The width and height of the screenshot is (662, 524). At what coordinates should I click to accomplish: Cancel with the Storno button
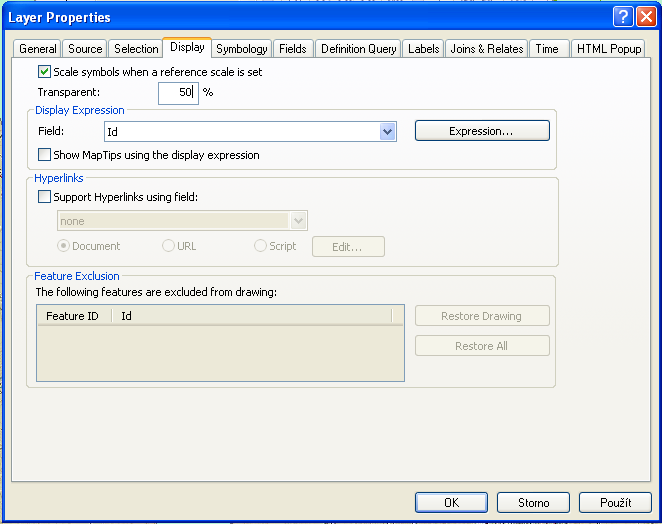[x=533, y=502]
